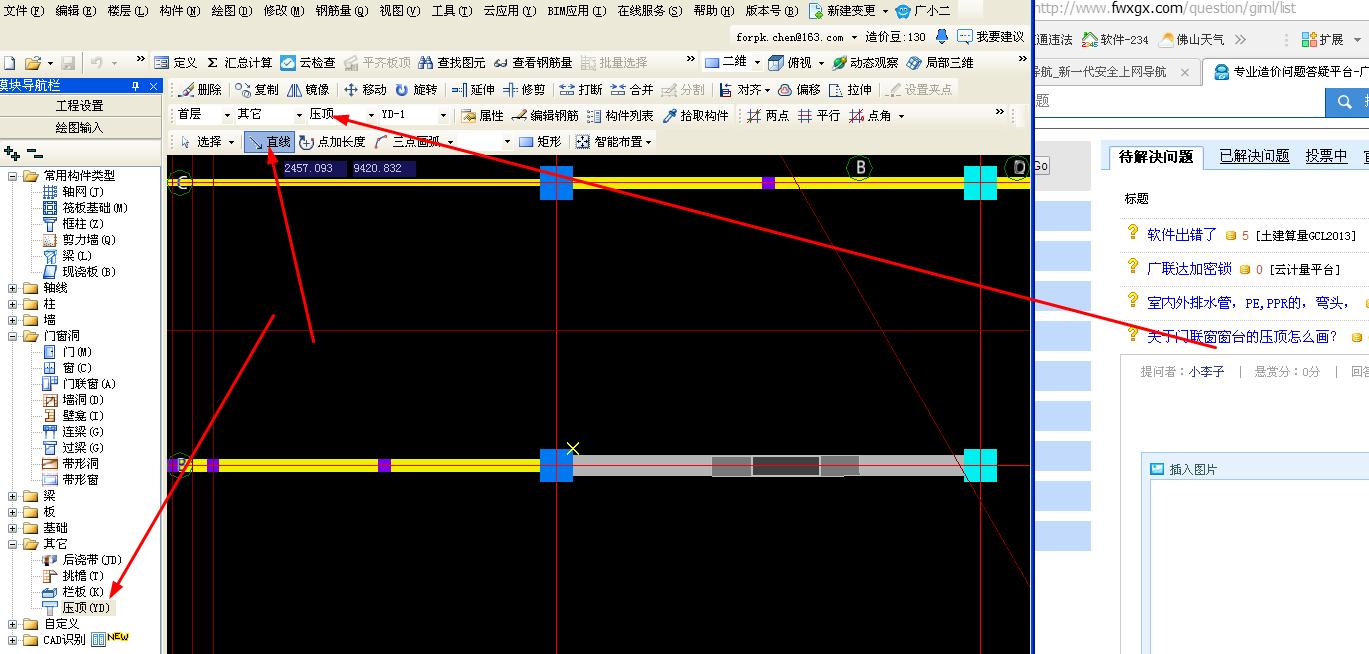This screenshot has width=1369, height=654.
Task: Select the 偏移 (offset) tool
Action: 799,90
